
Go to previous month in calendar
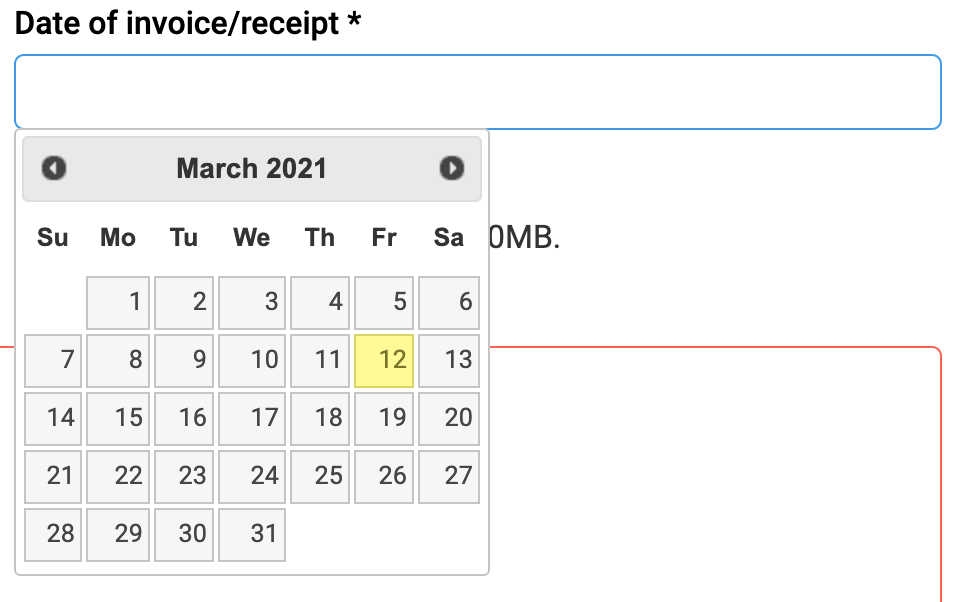point(54,168)
